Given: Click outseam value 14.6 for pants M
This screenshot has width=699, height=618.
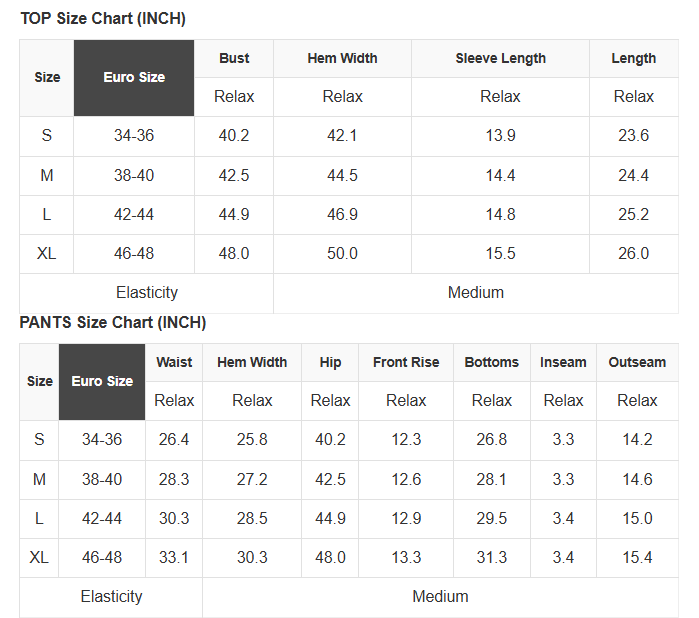Looking at the screenshot, I should pyautogui.click(x=637, y=480).
